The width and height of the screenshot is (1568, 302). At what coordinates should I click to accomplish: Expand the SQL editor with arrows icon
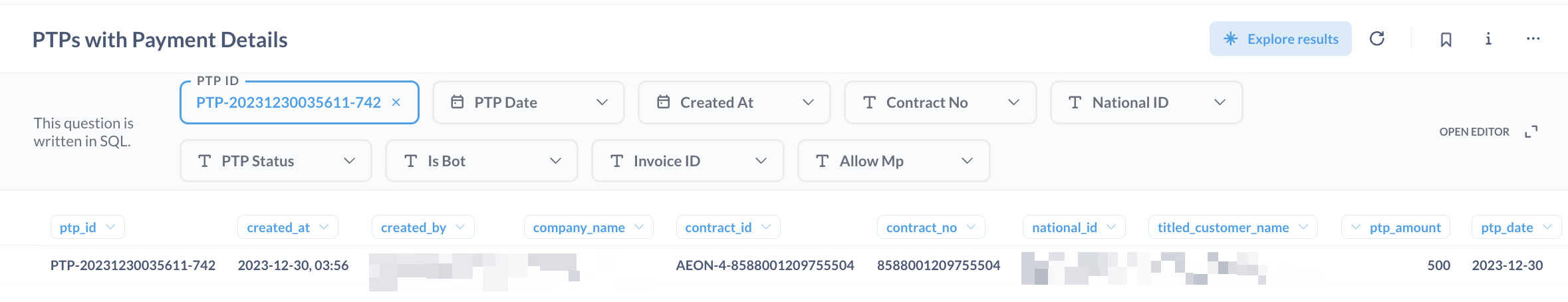tap(1531, 132)
